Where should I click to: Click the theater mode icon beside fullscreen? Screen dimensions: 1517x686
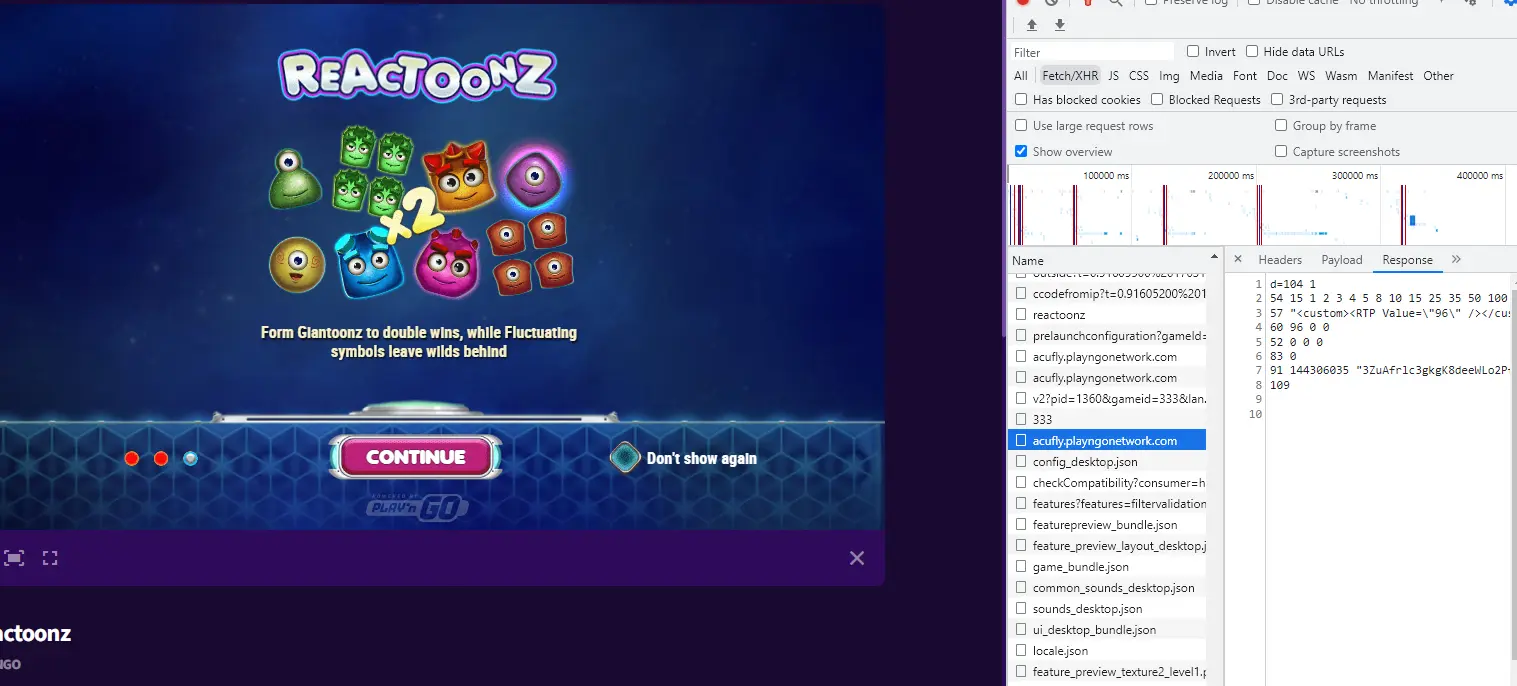[14, 558]
